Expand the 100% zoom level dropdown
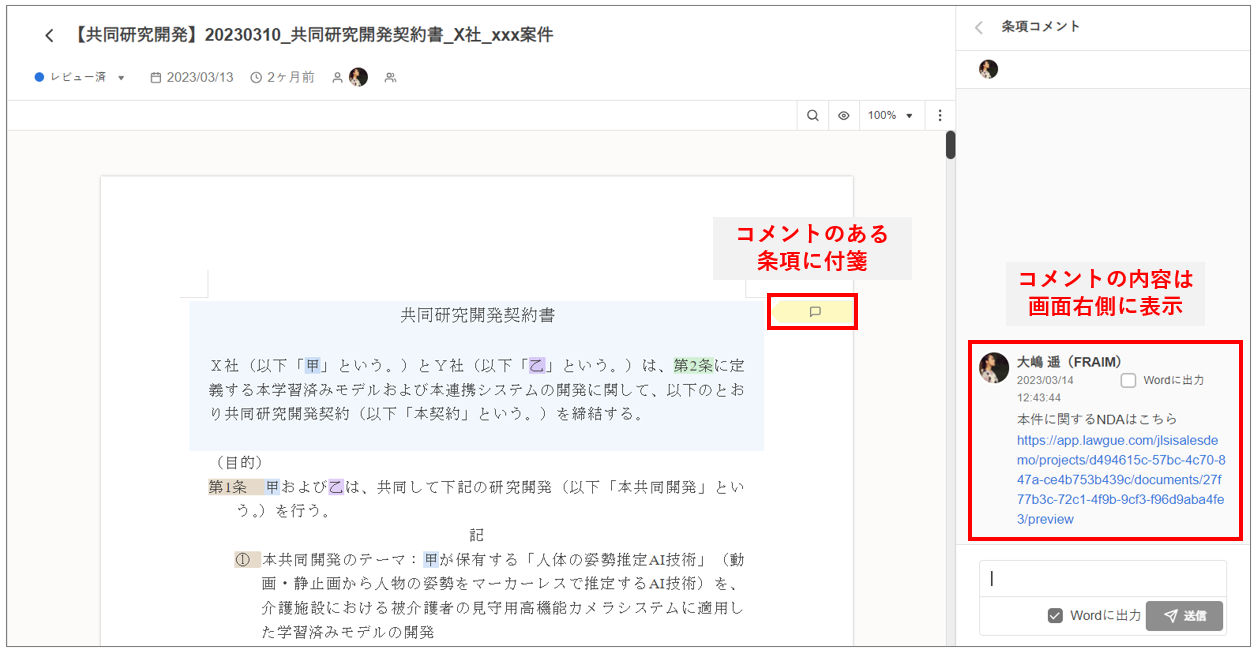 coord(890,116)
